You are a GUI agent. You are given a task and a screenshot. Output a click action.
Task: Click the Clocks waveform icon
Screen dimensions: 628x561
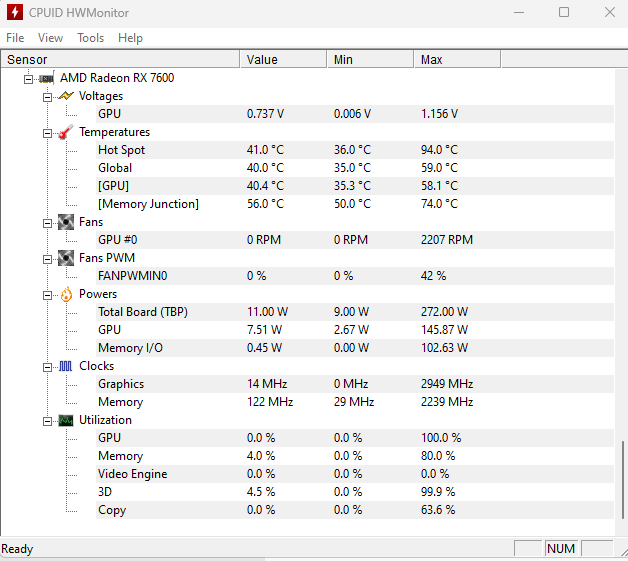tap(66, 366)
